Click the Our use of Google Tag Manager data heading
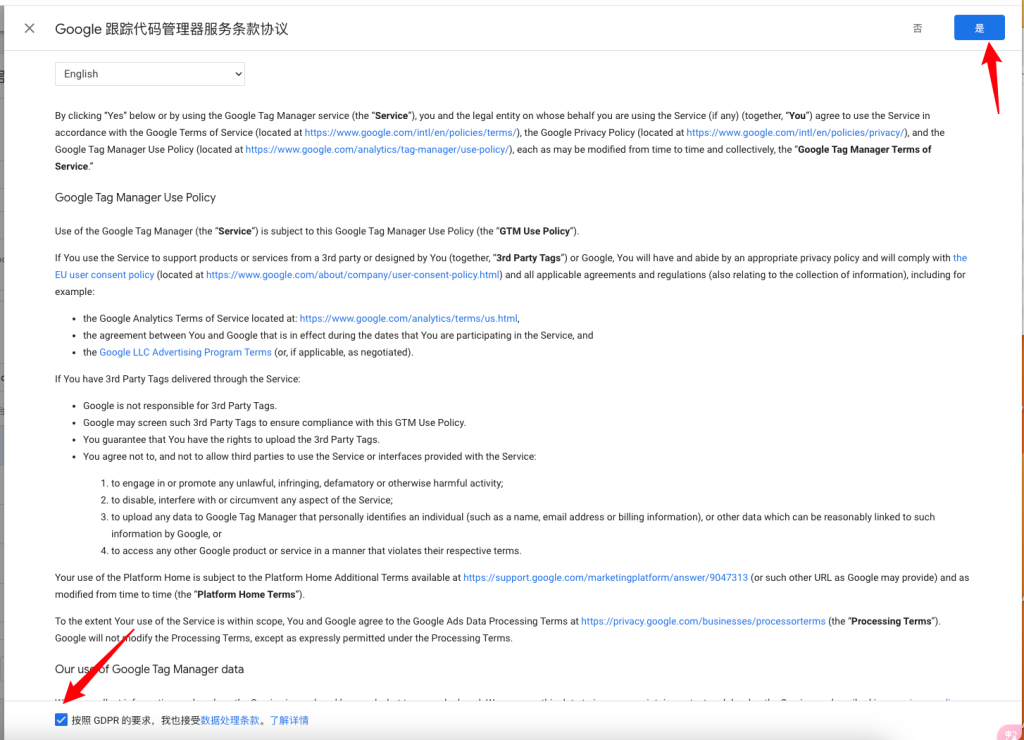1024x740 pixels. pos(150,669)
